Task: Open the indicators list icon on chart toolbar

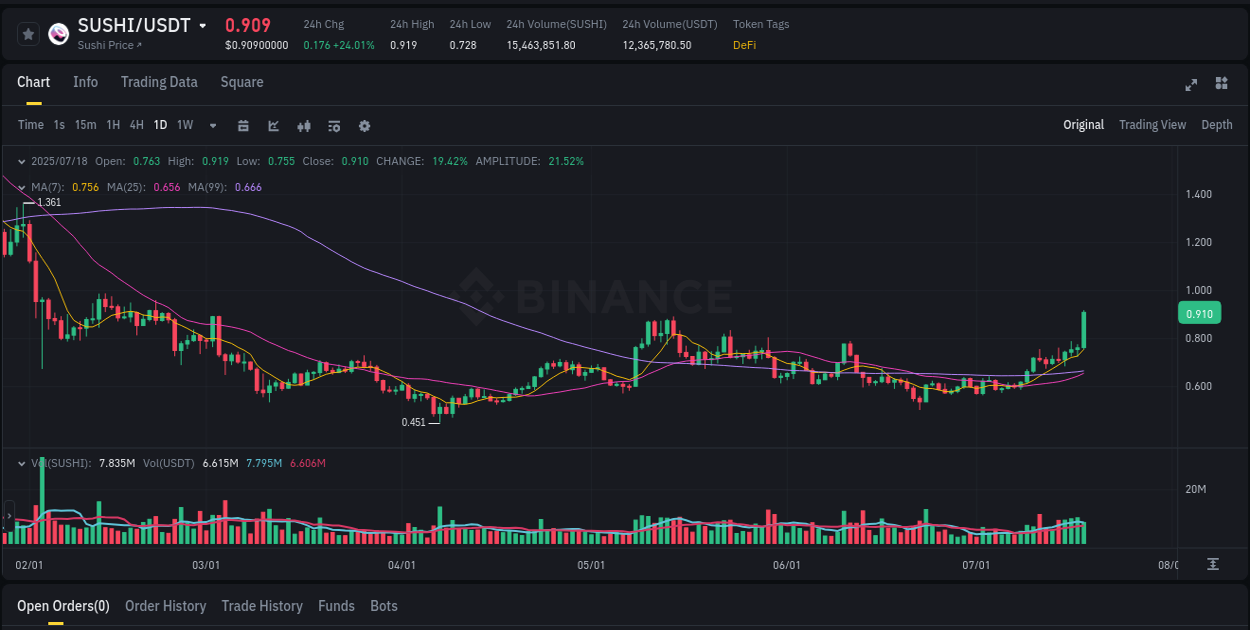Action: 334,126
